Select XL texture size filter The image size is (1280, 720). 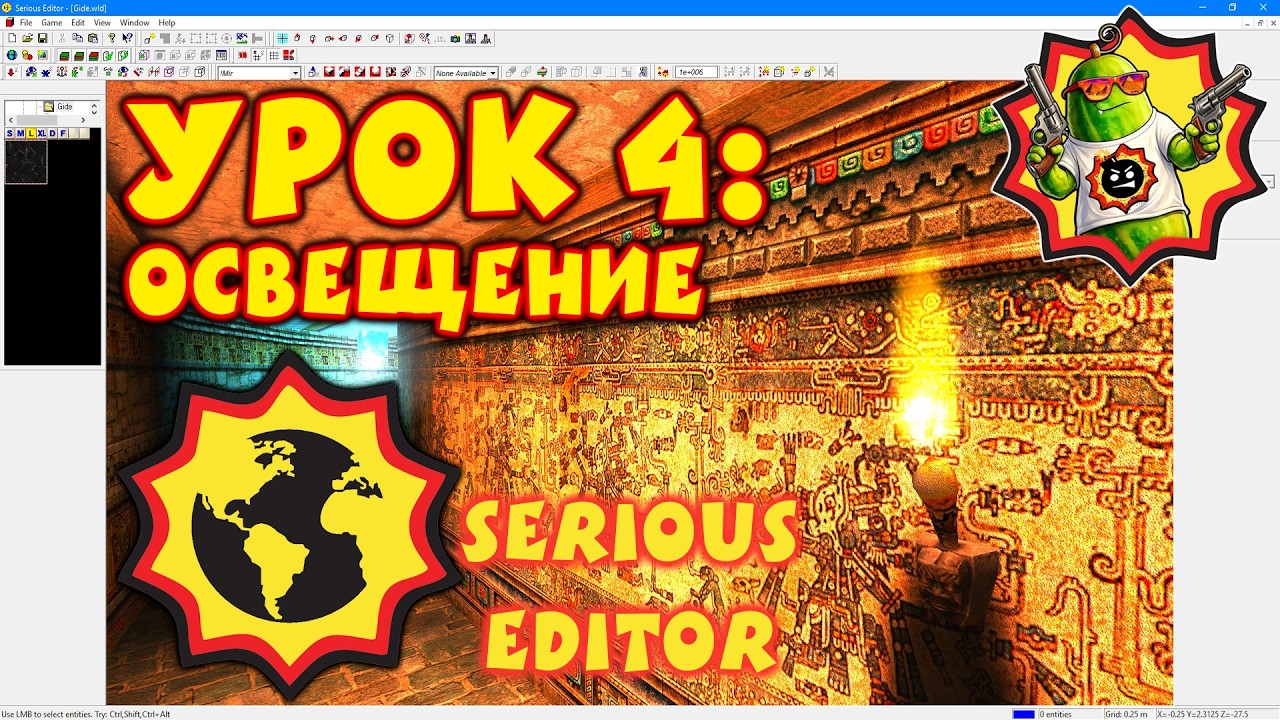coord(42,133)
